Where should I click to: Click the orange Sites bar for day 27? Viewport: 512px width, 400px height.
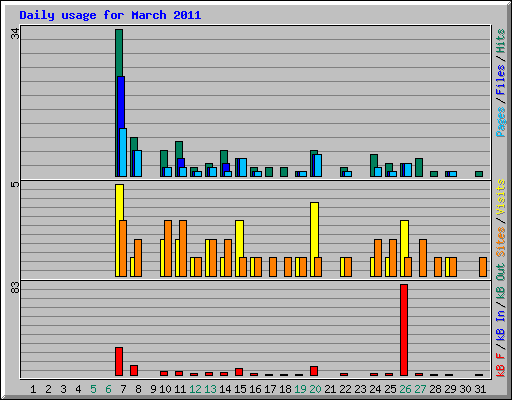pyautogui.click(x=423, y=258)
